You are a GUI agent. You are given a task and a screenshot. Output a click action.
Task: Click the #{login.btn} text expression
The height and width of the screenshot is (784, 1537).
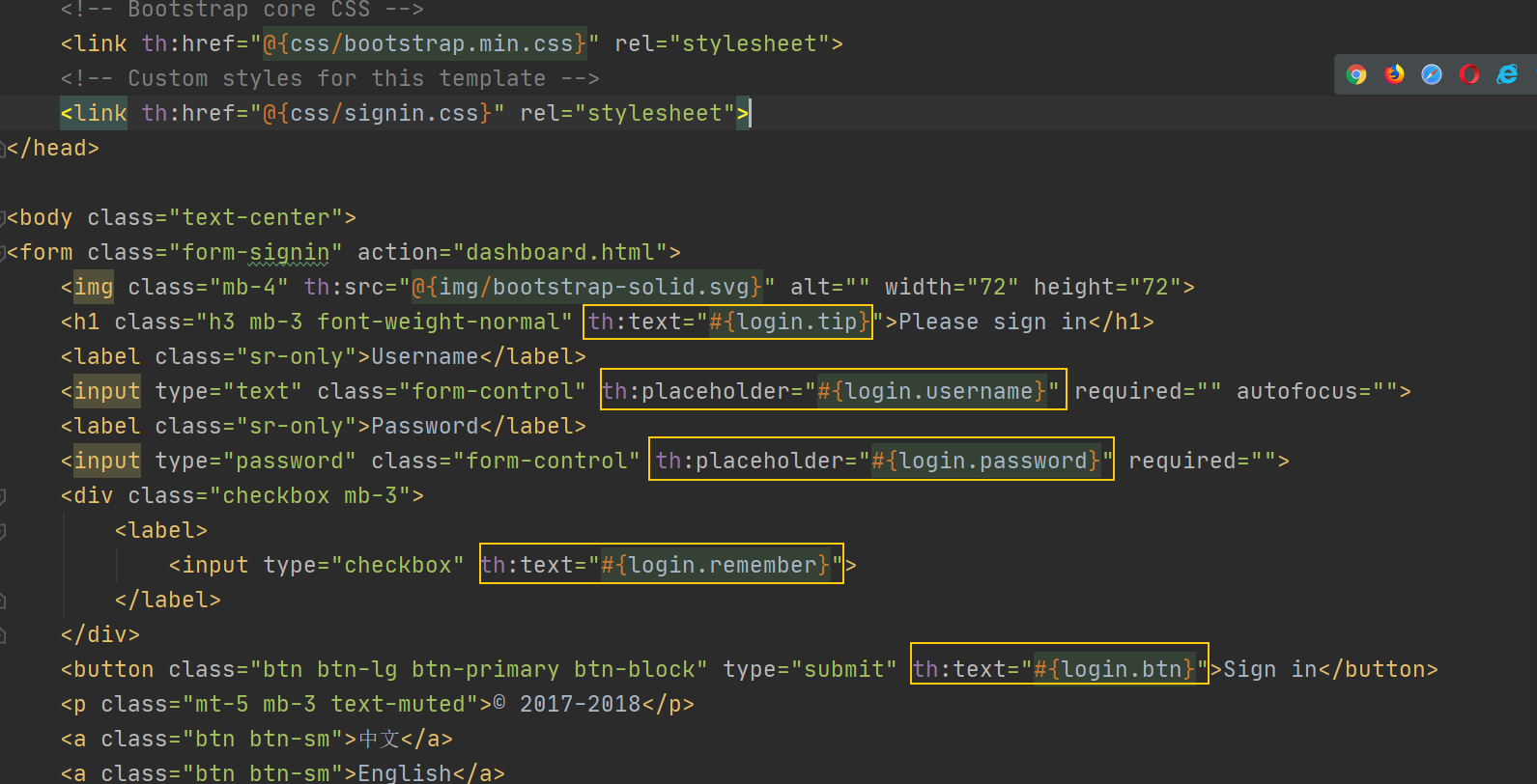click(1115, 669)
